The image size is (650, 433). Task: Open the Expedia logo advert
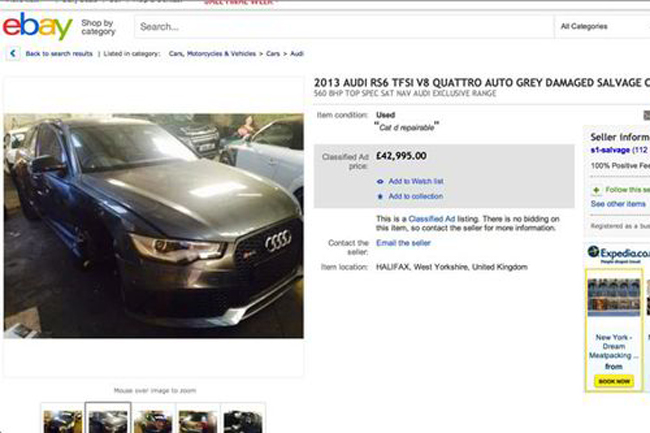(x=618, y=254)
